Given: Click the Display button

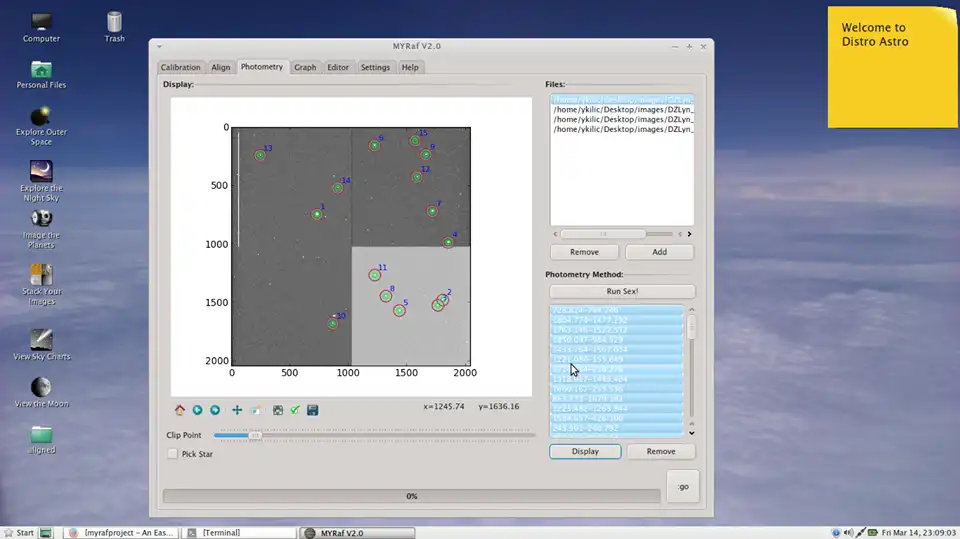Looking at the screenshot, I should 585,451.
